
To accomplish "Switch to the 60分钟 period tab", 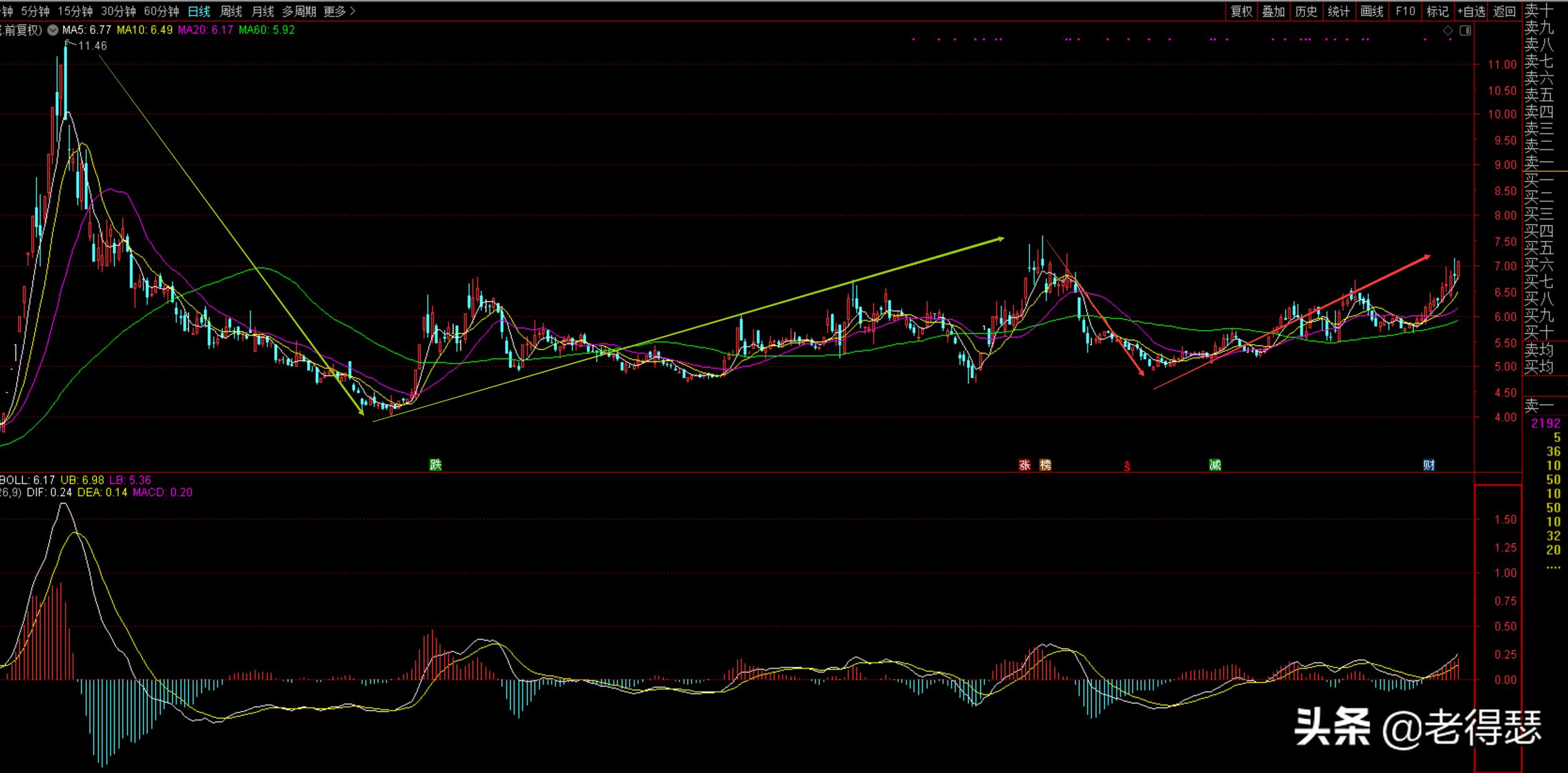I will pyautogui.click(x=161, y=11).
